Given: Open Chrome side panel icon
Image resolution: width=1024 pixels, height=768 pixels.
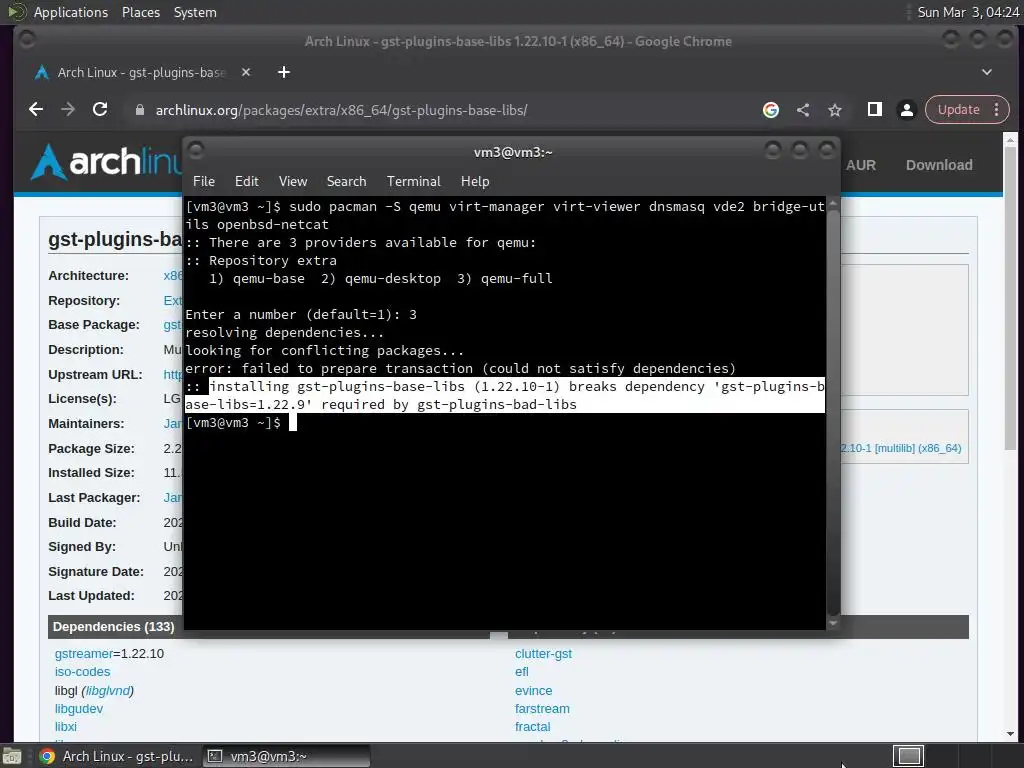Looking at the screenshot, I should pyautogui.click(x=874, y=110).
